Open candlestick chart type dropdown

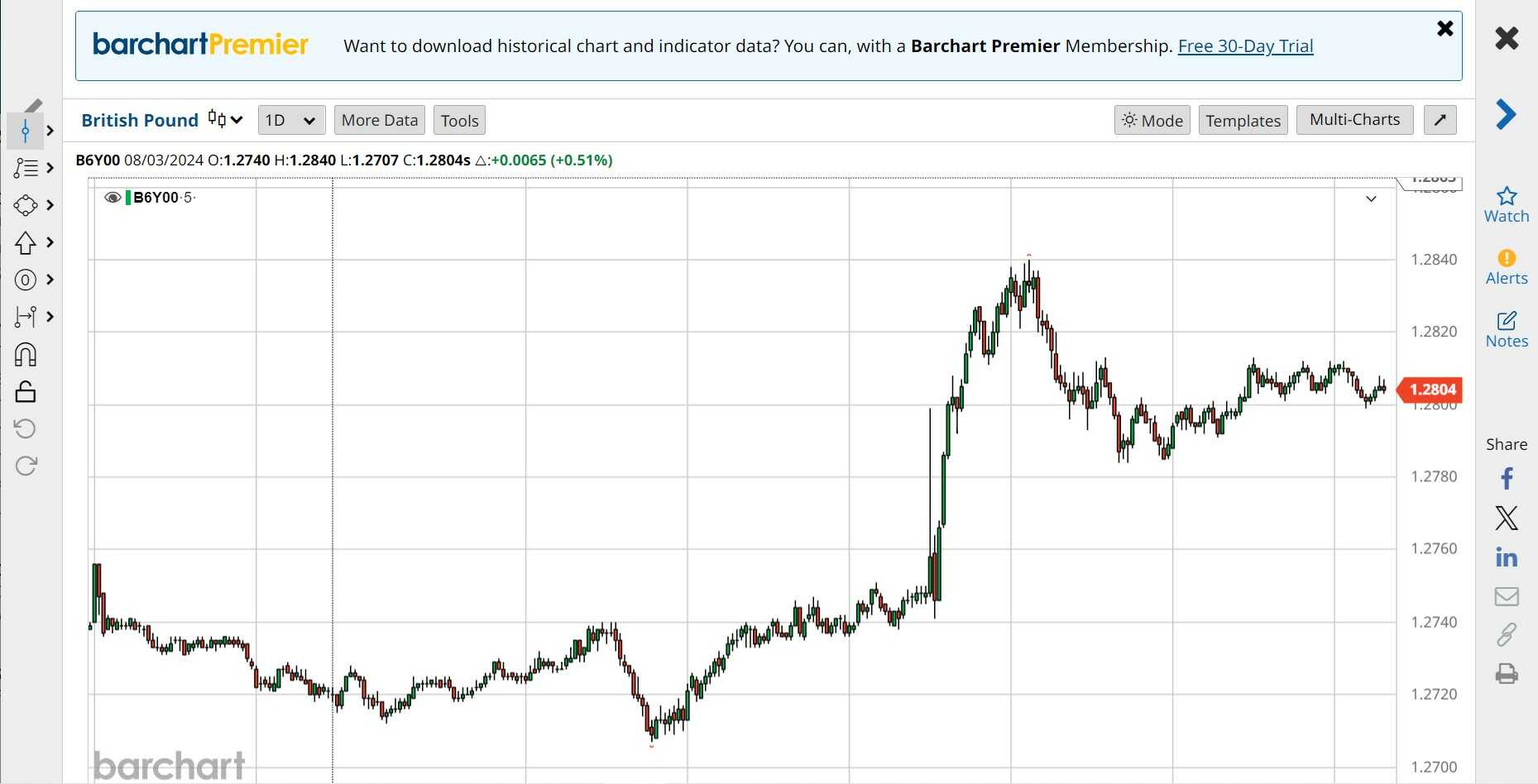pos(225,120)
